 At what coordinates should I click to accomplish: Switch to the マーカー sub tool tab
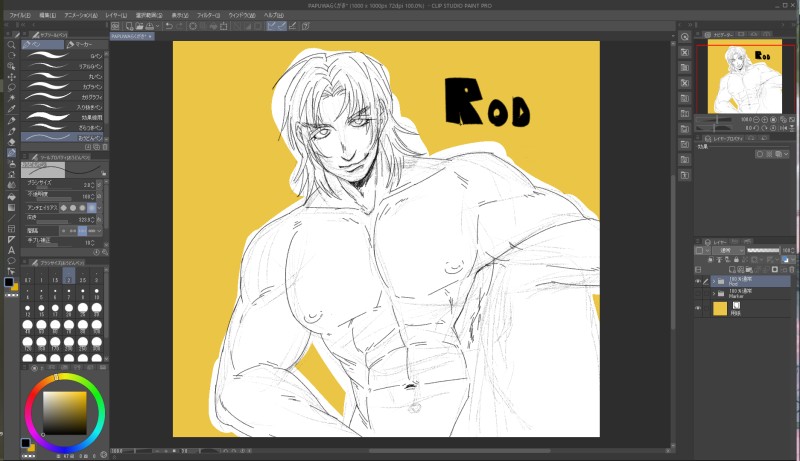click(86, 44)
